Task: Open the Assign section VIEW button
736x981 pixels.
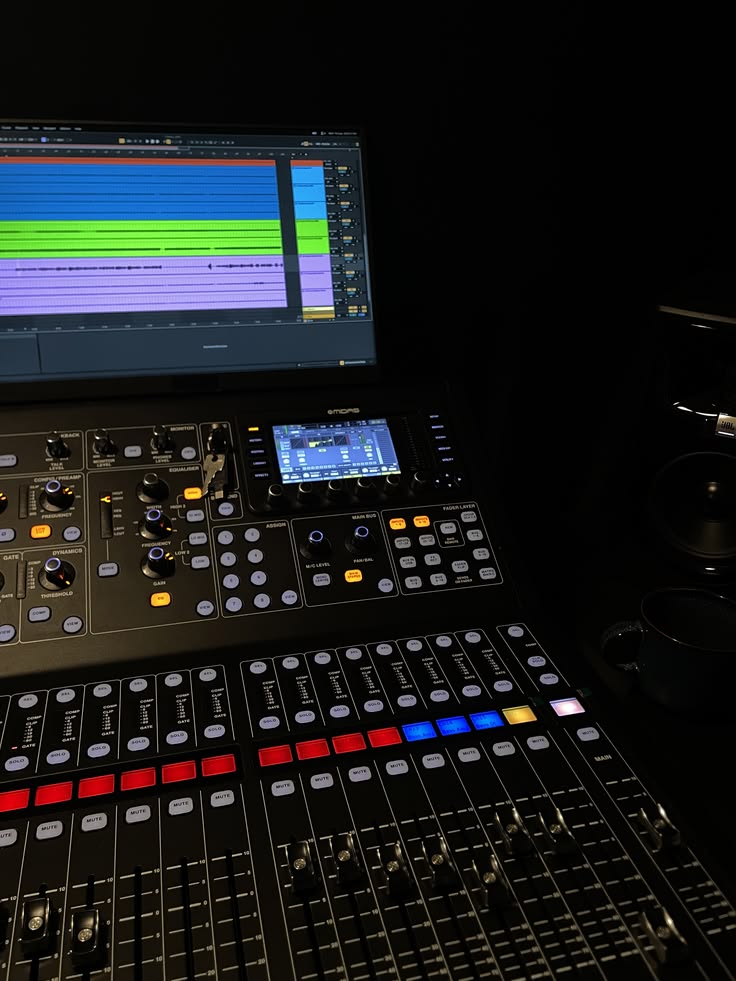Action: tap(289, 597)
